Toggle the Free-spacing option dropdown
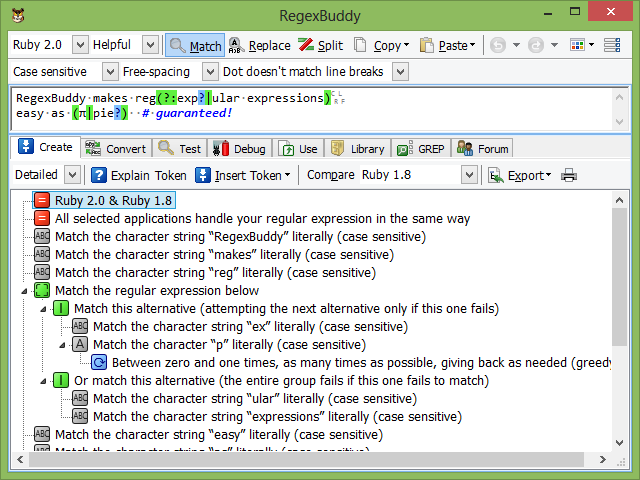Screen dimensions: 640x480 pyautogui.click(x=210, y=72)
